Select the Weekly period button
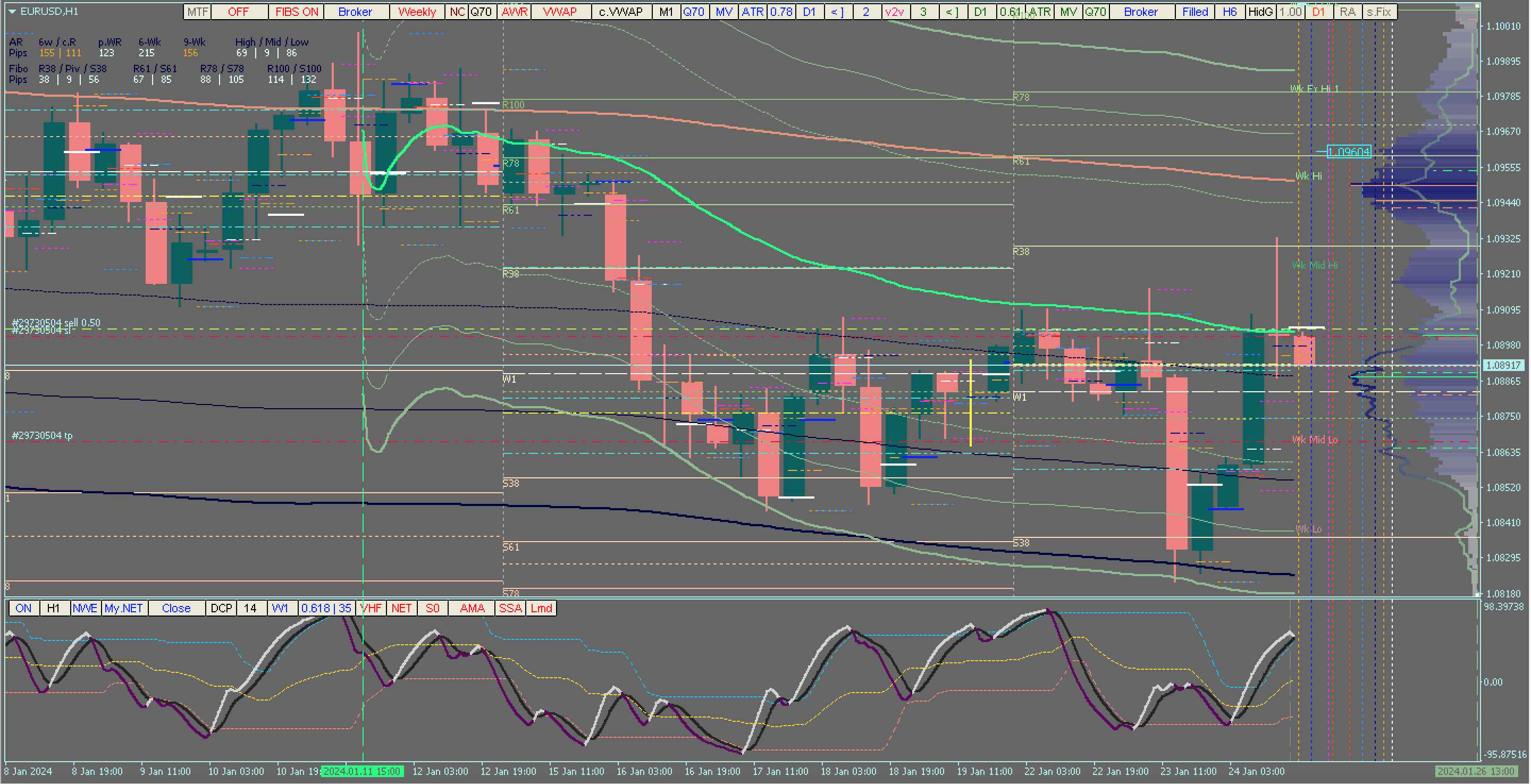 pos(417,12)
